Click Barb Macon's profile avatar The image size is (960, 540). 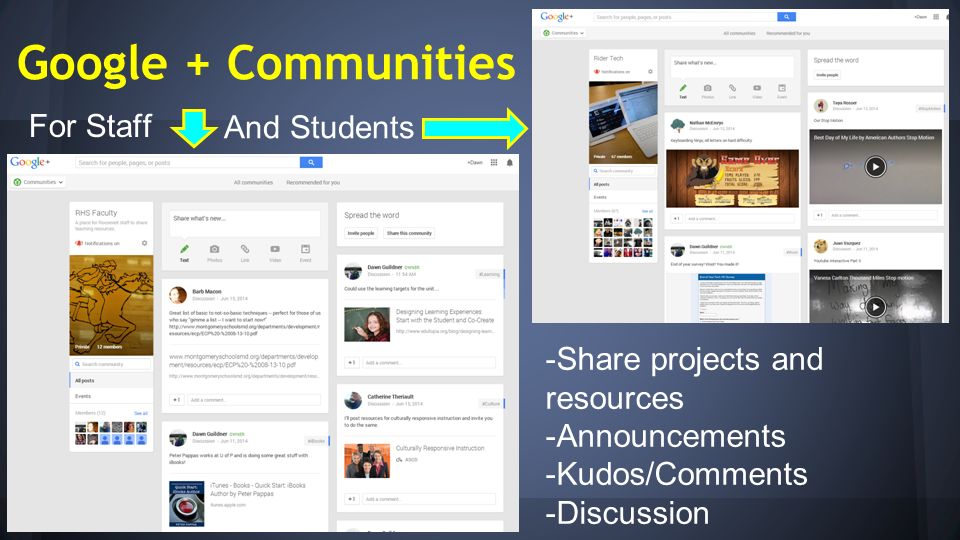[178, 294]
